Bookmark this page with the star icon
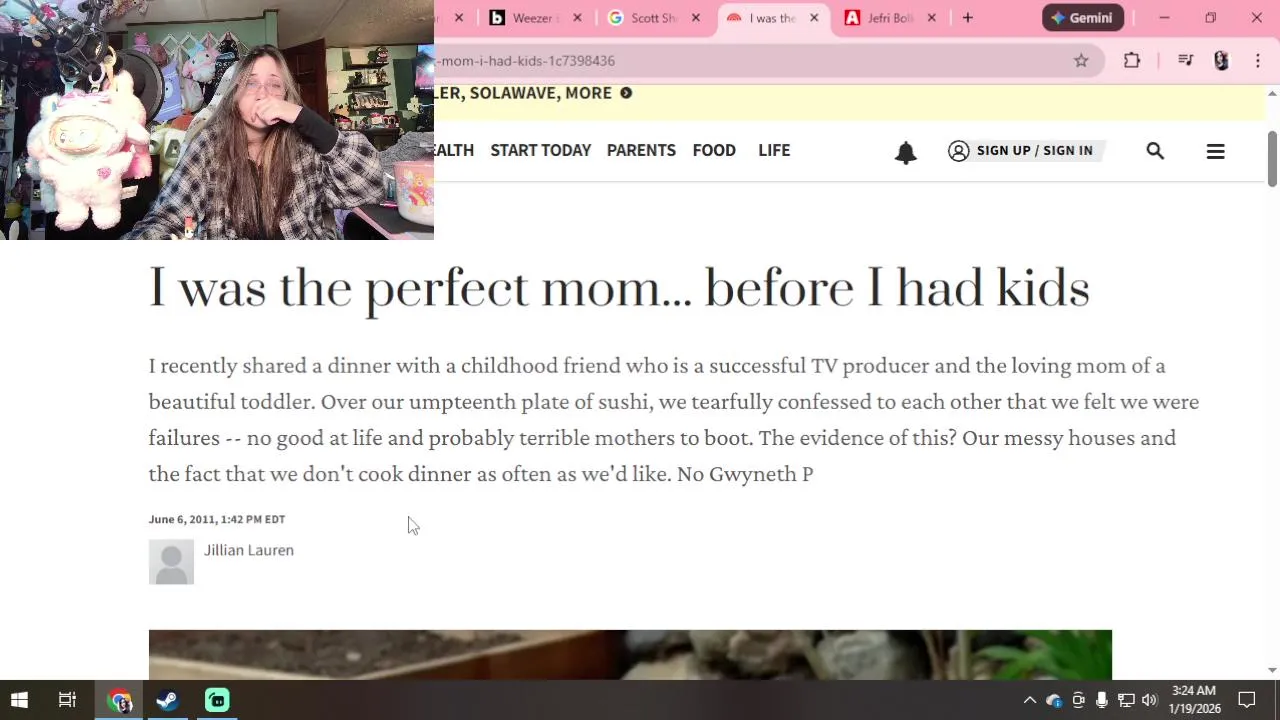The width and height of the screenshot is (1280, 720). 1081,61
